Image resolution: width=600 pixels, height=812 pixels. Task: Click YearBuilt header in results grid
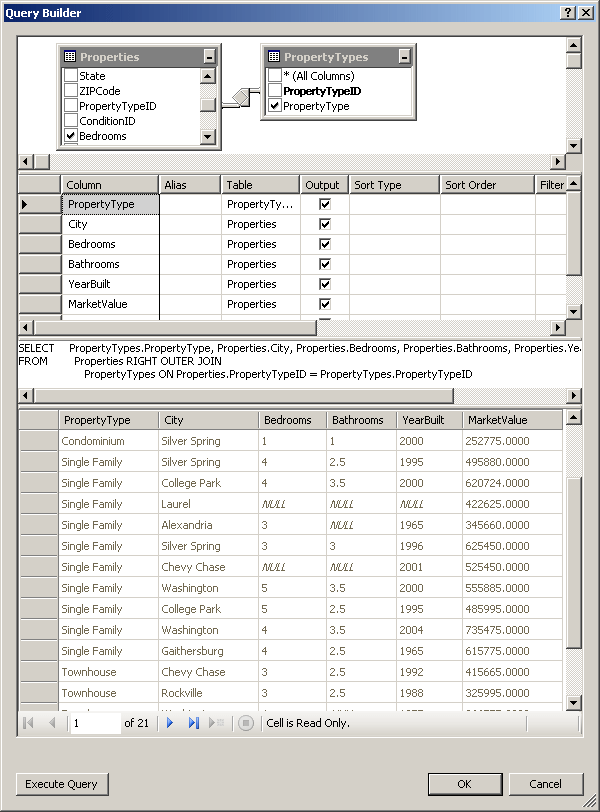pos(429,420)
